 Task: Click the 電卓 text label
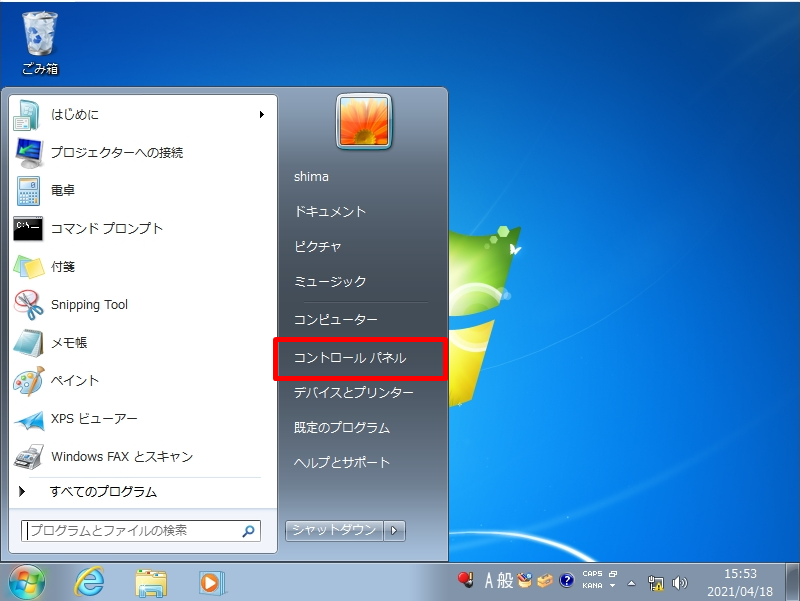point(63,190)
